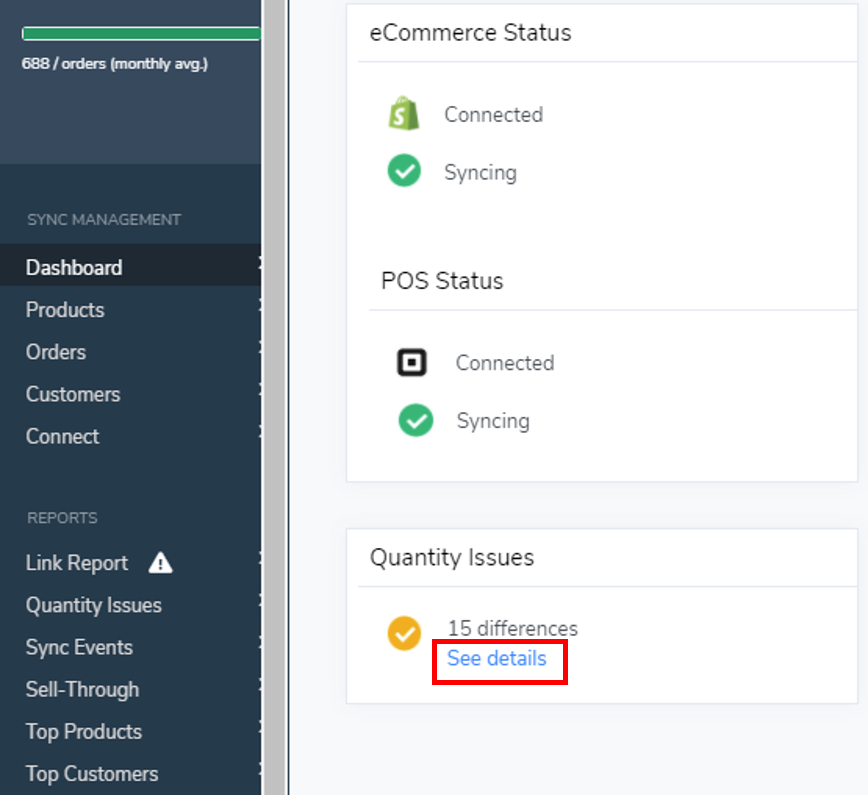Click the 15 differences text
Viewport: 868px width, 795px height.
(512, 629)
